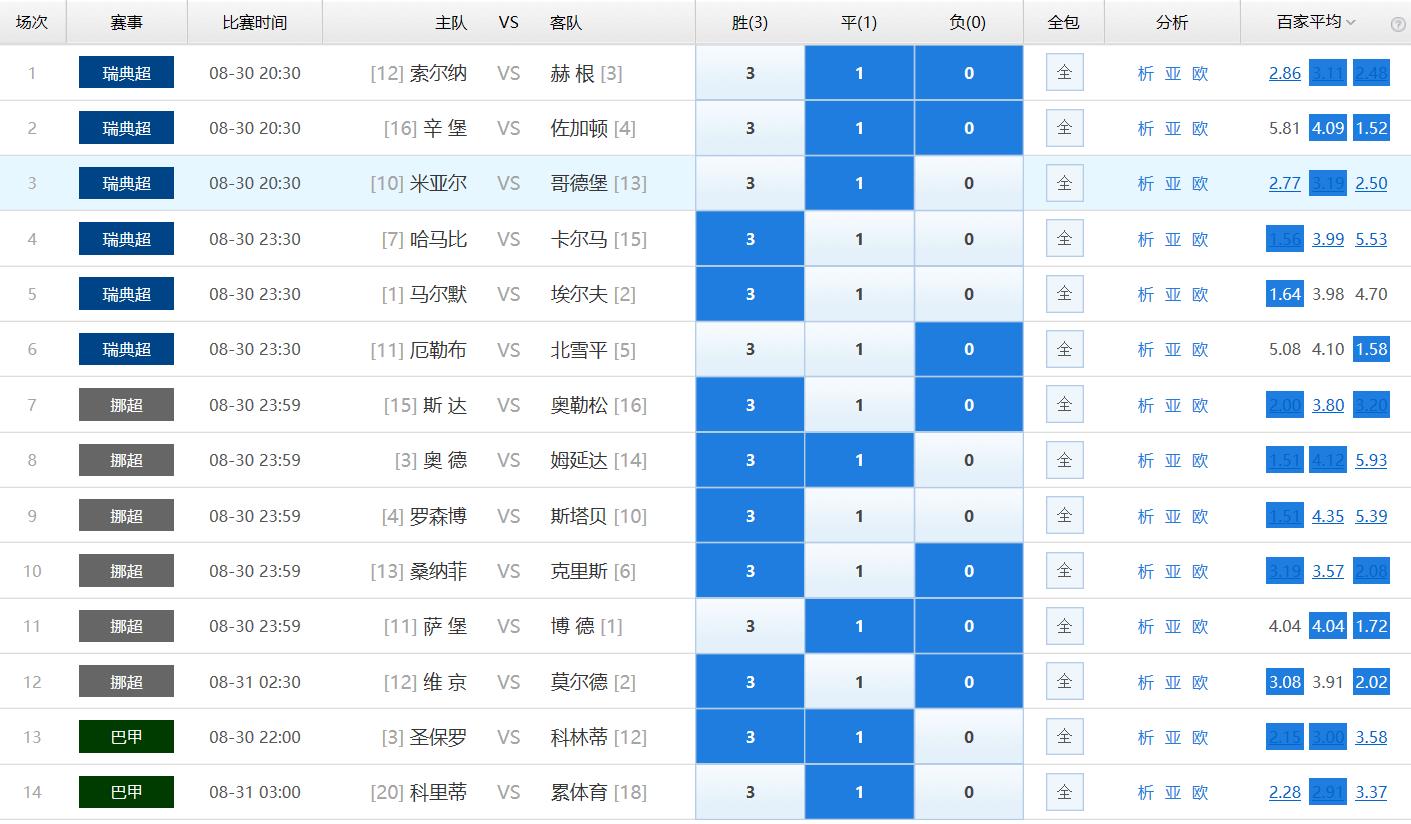Click 瑞典超 league badge in match 1
The width and height of the screenshot is (1411, 824).
tap(126, 72)
